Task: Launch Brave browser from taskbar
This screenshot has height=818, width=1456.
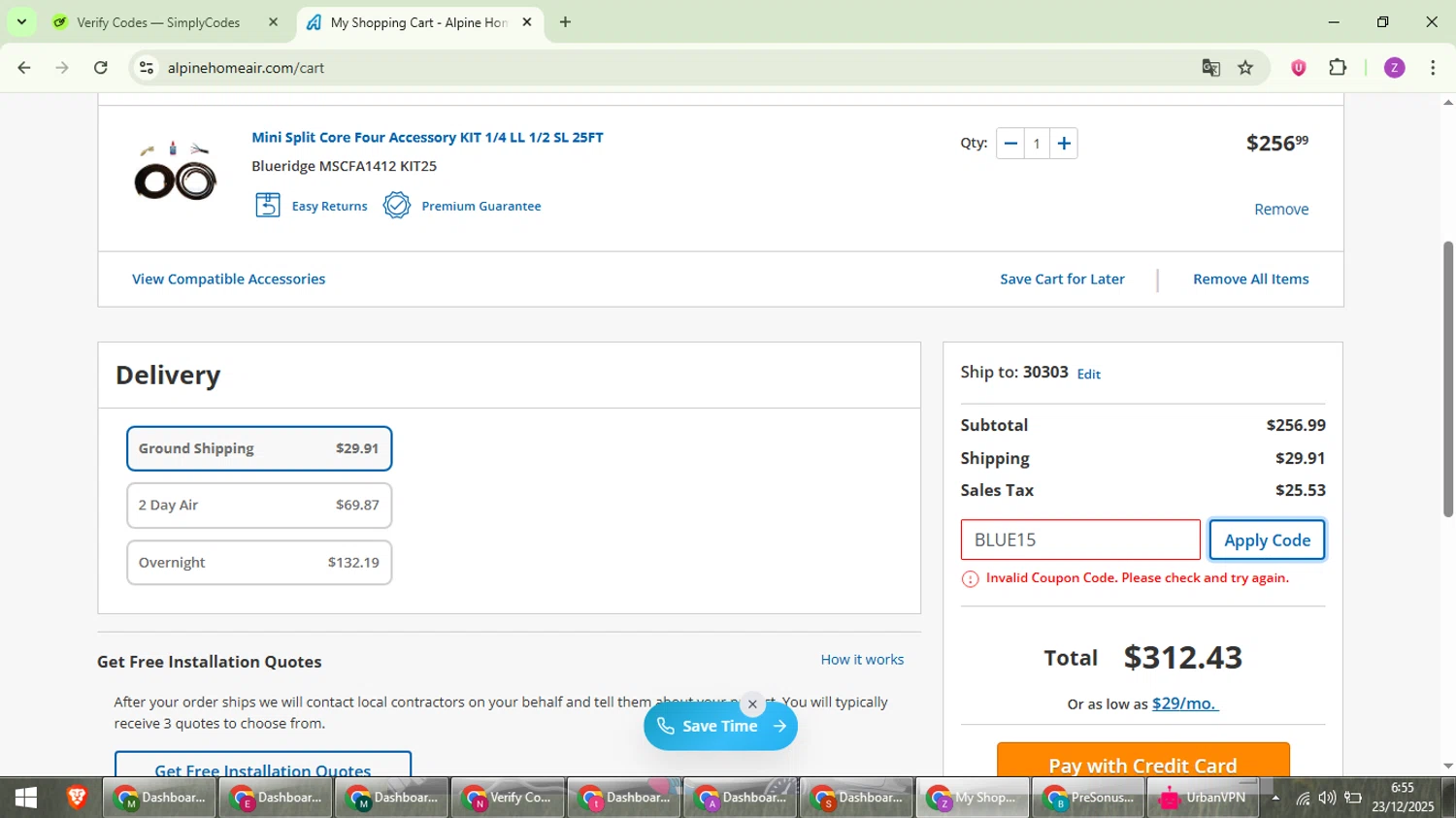Action: (x=77, y=799)
